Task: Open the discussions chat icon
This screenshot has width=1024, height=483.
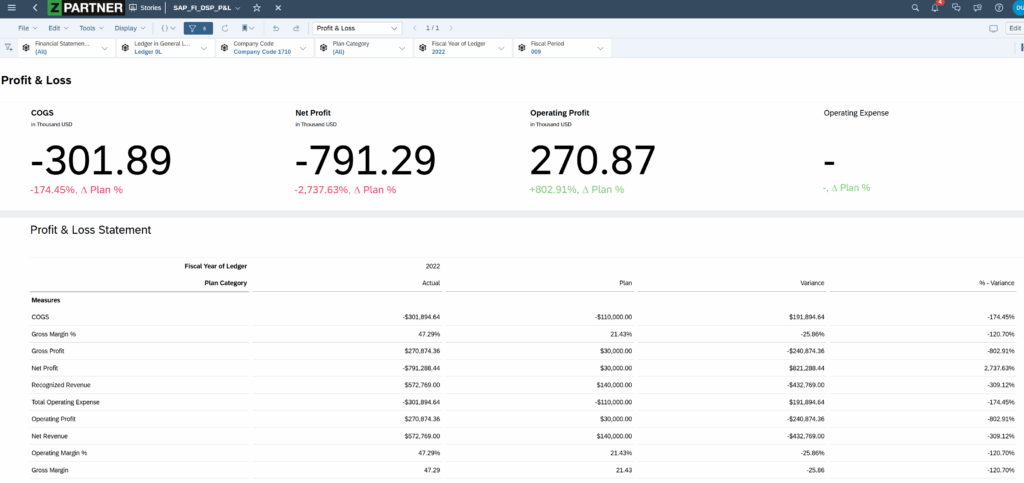Action: click(956, 8)
